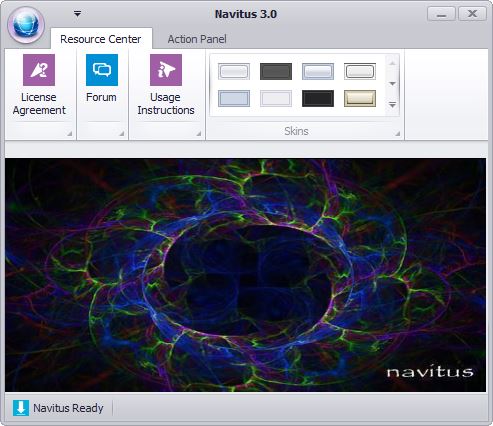
Task: Open the Usage Instructions icon
Action: coord(166,70)
